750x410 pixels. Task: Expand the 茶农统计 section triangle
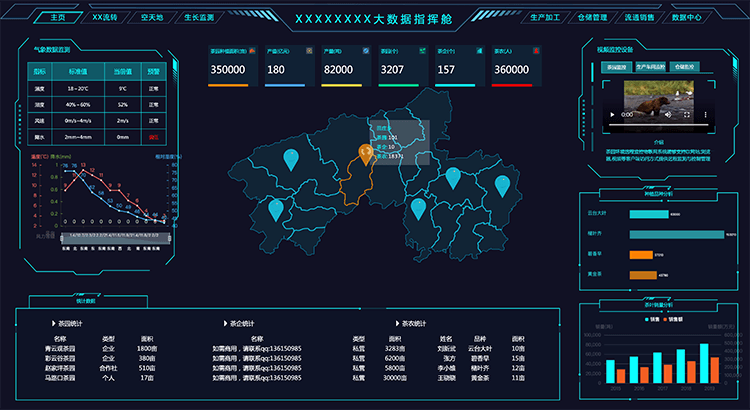[397, 324]
